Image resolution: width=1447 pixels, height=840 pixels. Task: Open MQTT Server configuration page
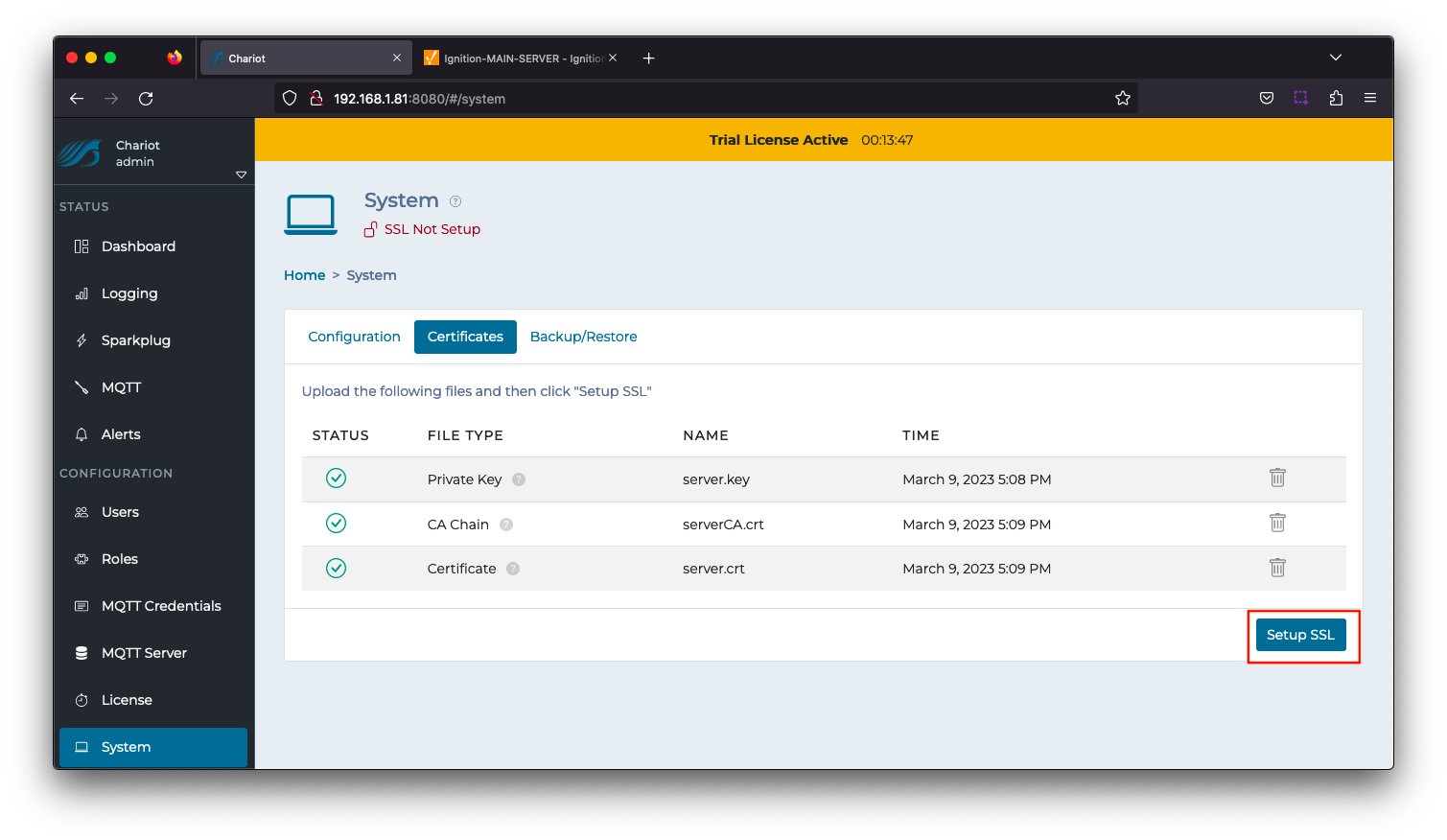(153, 653)
